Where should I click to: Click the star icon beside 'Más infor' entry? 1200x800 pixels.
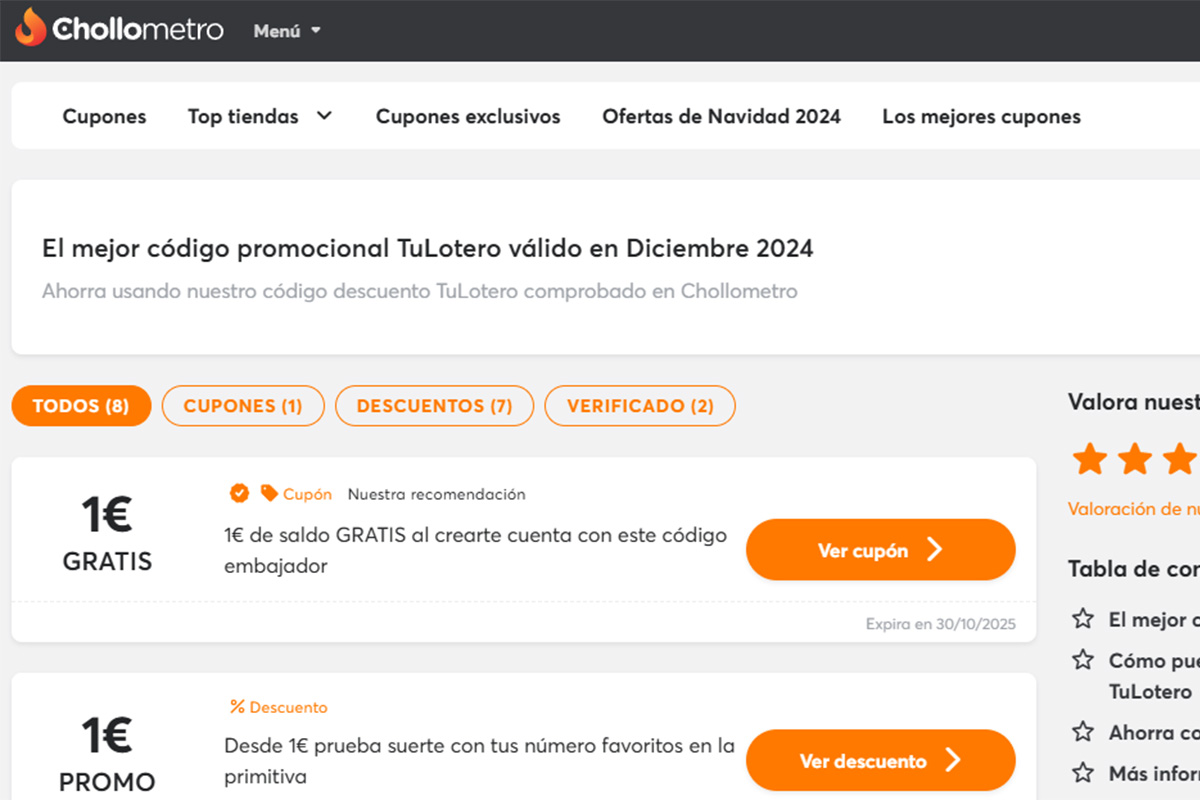click(x=1083, y=773)
